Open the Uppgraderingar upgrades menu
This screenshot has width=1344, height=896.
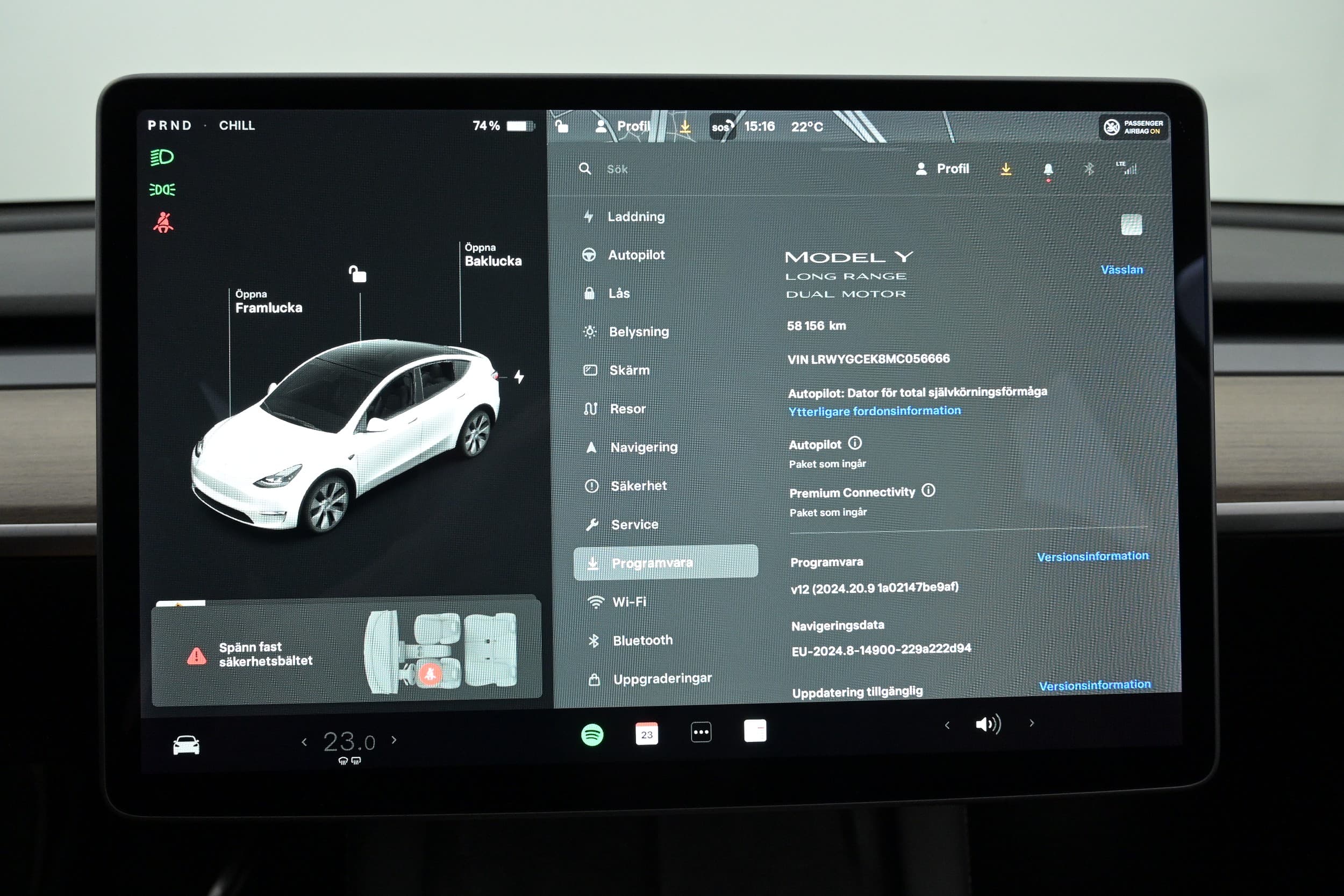click(650, 679)
